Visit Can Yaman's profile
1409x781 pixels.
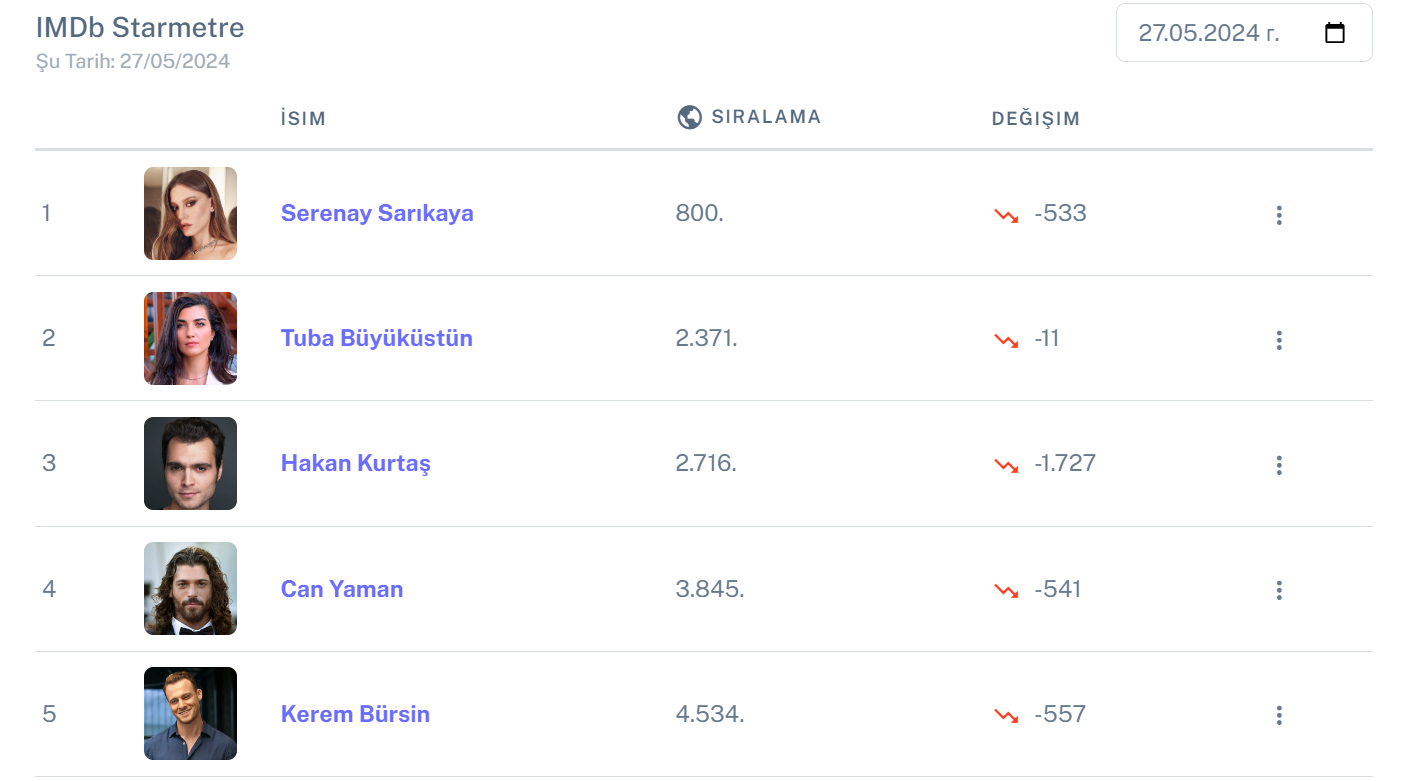(342, 589)
